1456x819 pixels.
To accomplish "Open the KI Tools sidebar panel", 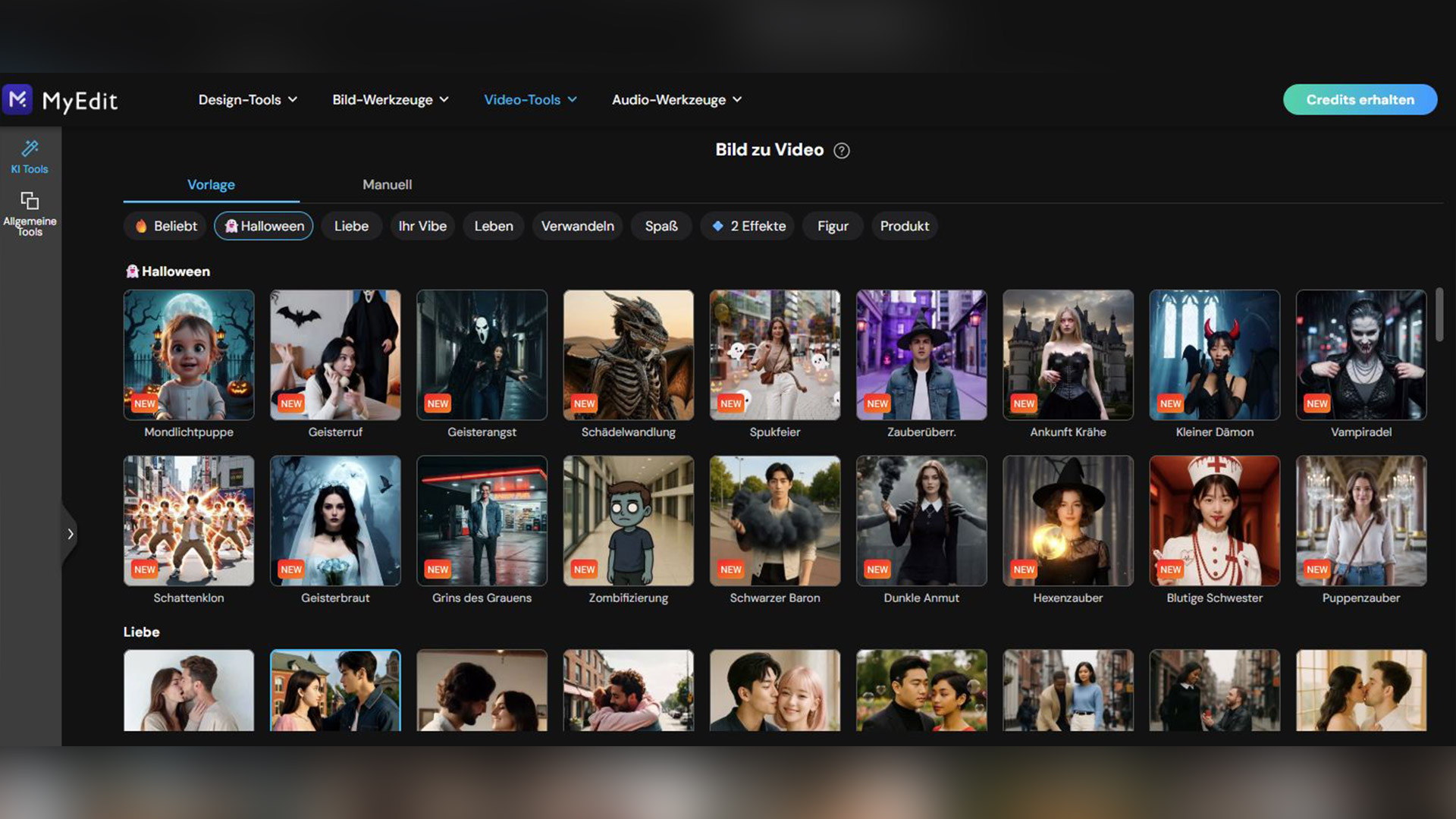I will pos(30,157).
